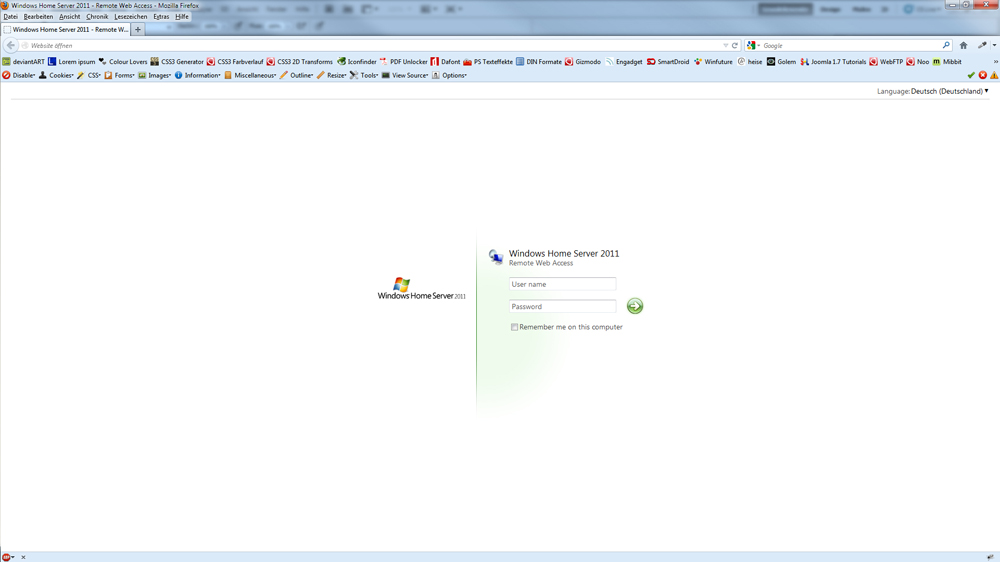The image size is (1000, 562).
Task: Click the green checkmark validation icon
Action: (971, 75)
